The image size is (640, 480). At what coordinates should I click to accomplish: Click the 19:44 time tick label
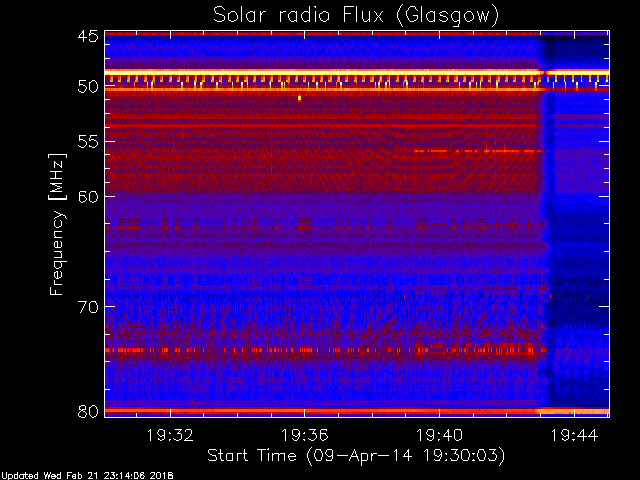574,435
